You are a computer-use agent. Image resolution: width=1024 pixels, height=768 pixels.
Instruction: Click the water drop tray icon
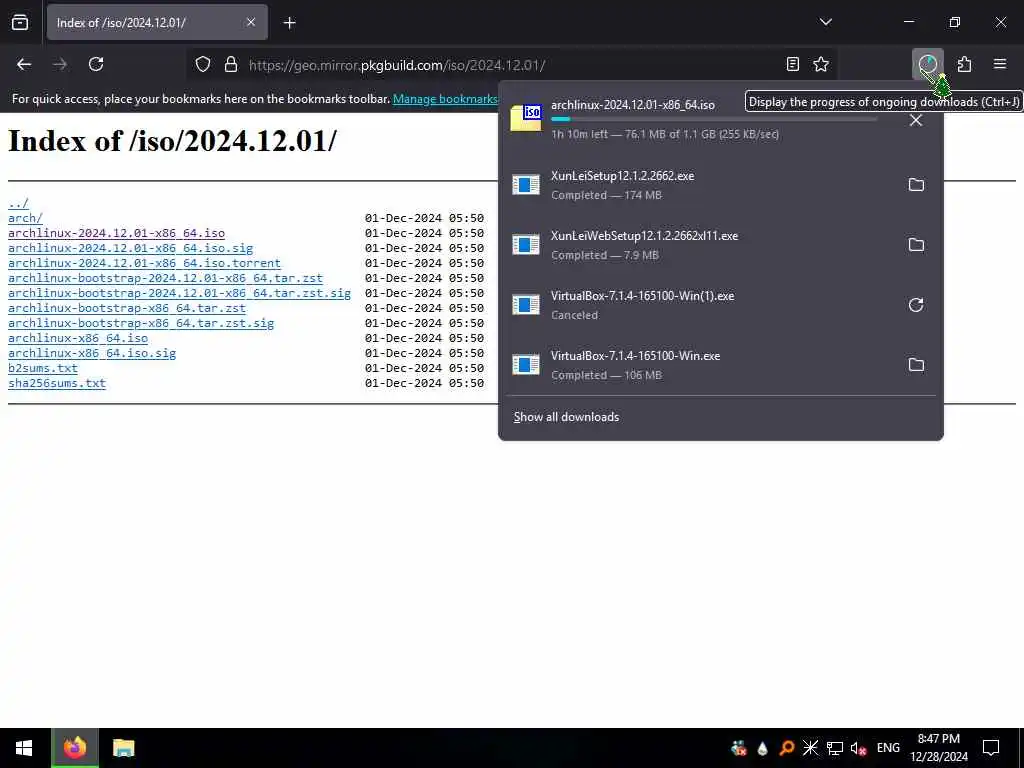coord(762,748)
